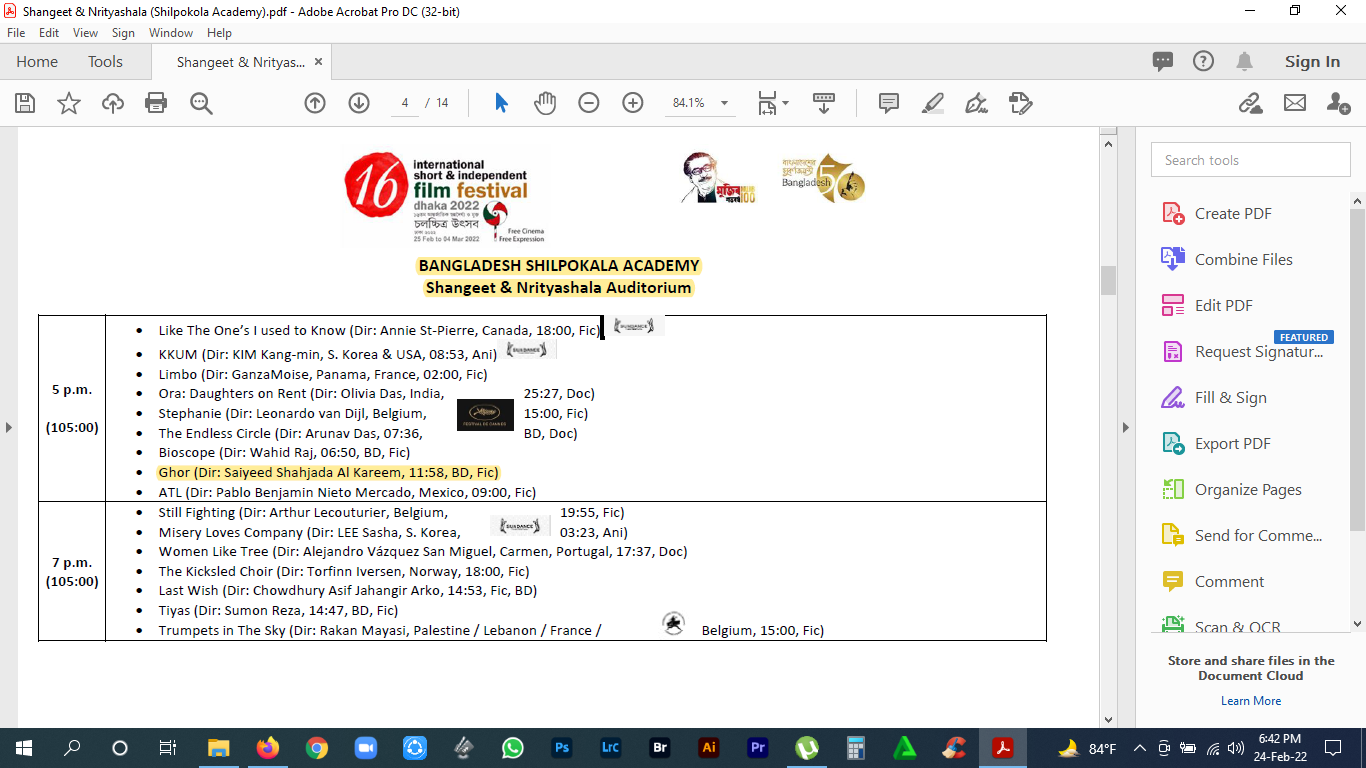
Task: Add the document to starred files
Action: click(x=69, y=103)
